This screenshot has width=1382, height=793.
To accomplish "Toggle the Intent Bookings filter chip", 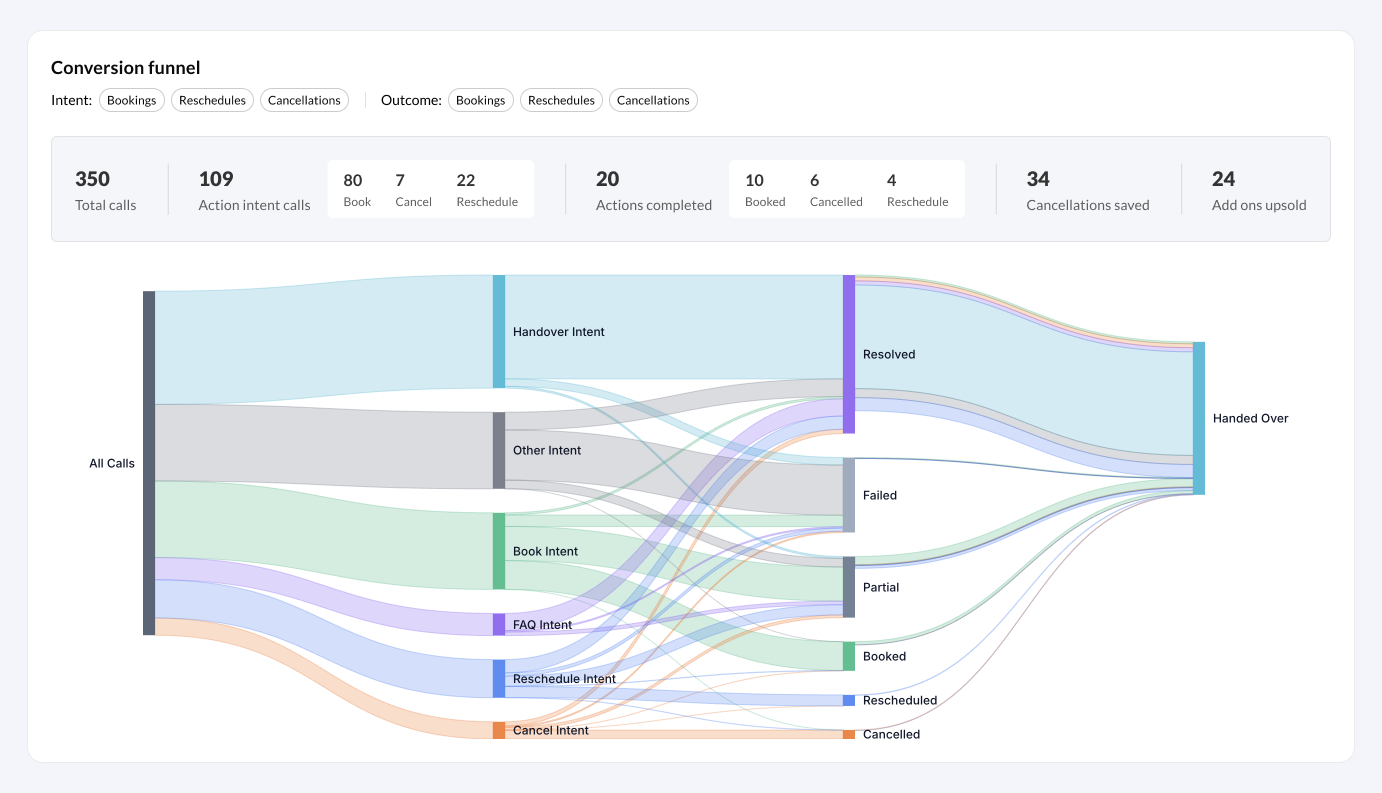I will 132,100.
